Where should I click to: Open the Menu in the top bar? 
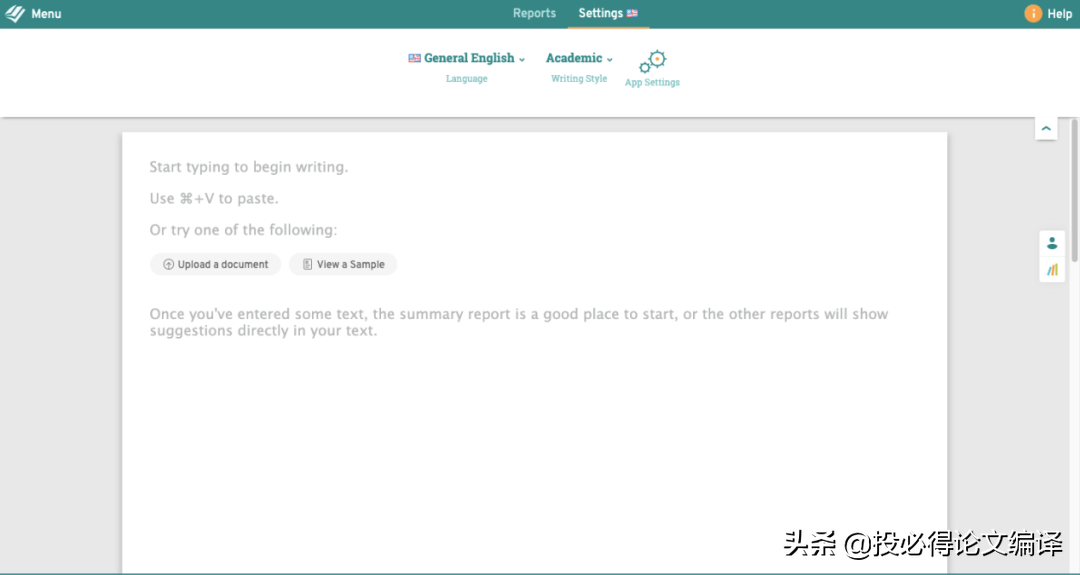click(46, 14)
